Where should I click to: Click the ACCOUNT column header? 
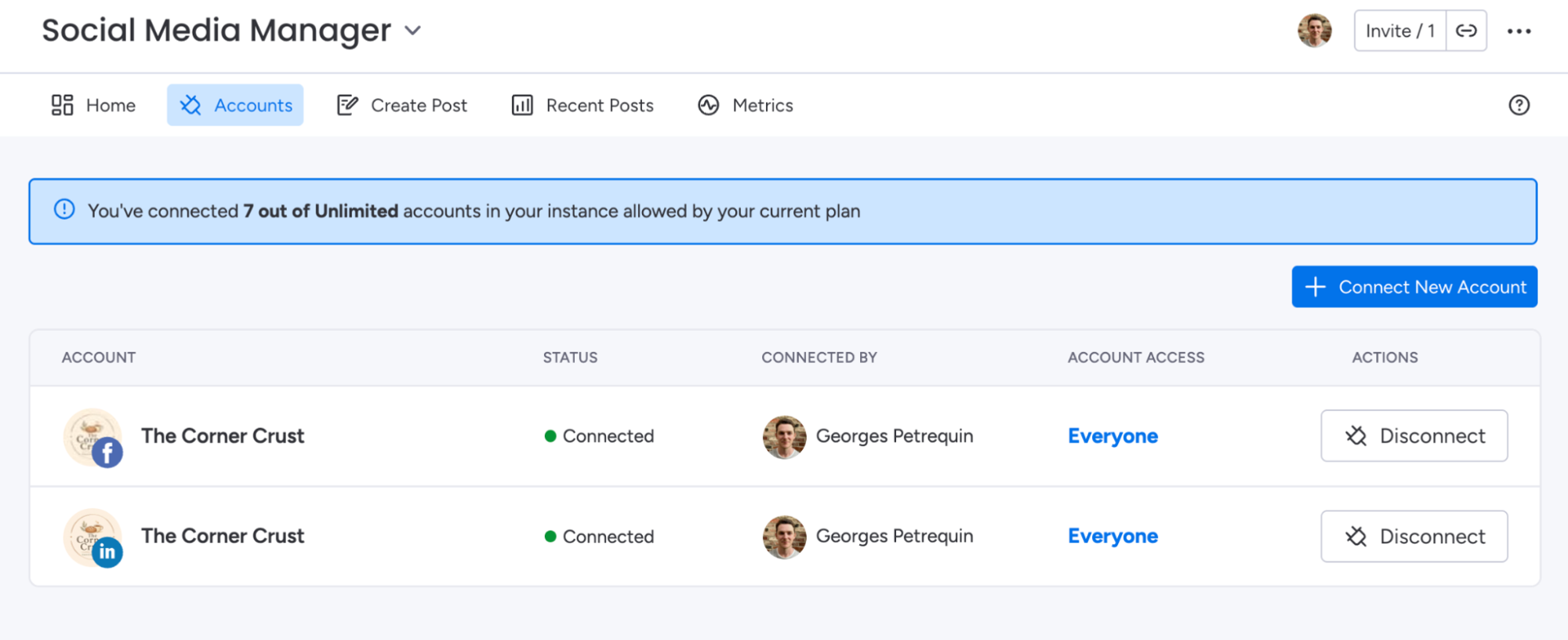coord(99,358)
